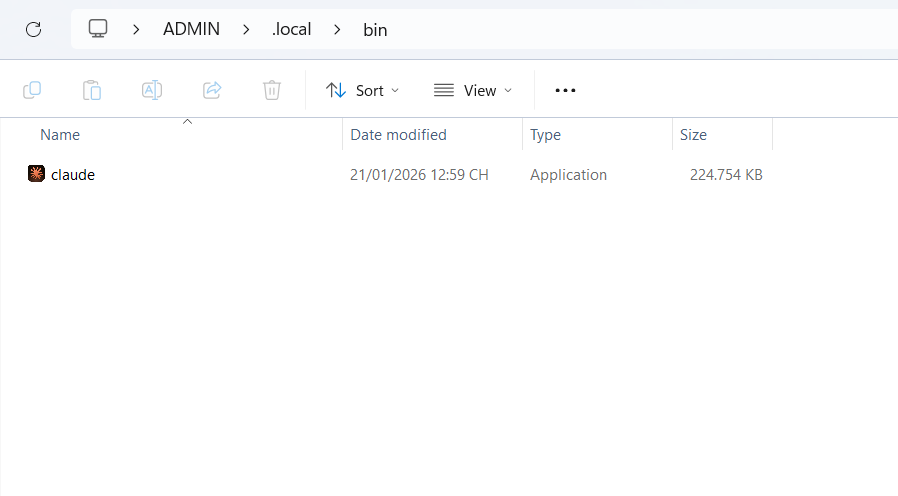Navigate to .local folder in breadcrumb
The width and height of the screenshot is (898, 496).
[292, 30]
